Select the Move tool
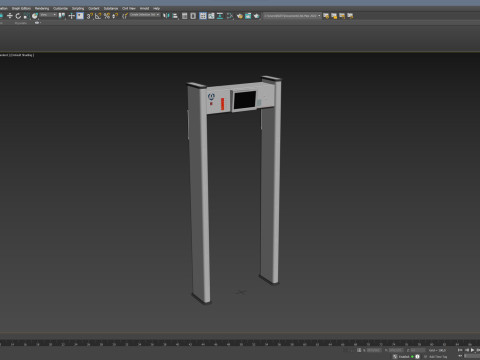This screenshot has width=480, height=360. [10, 16]
